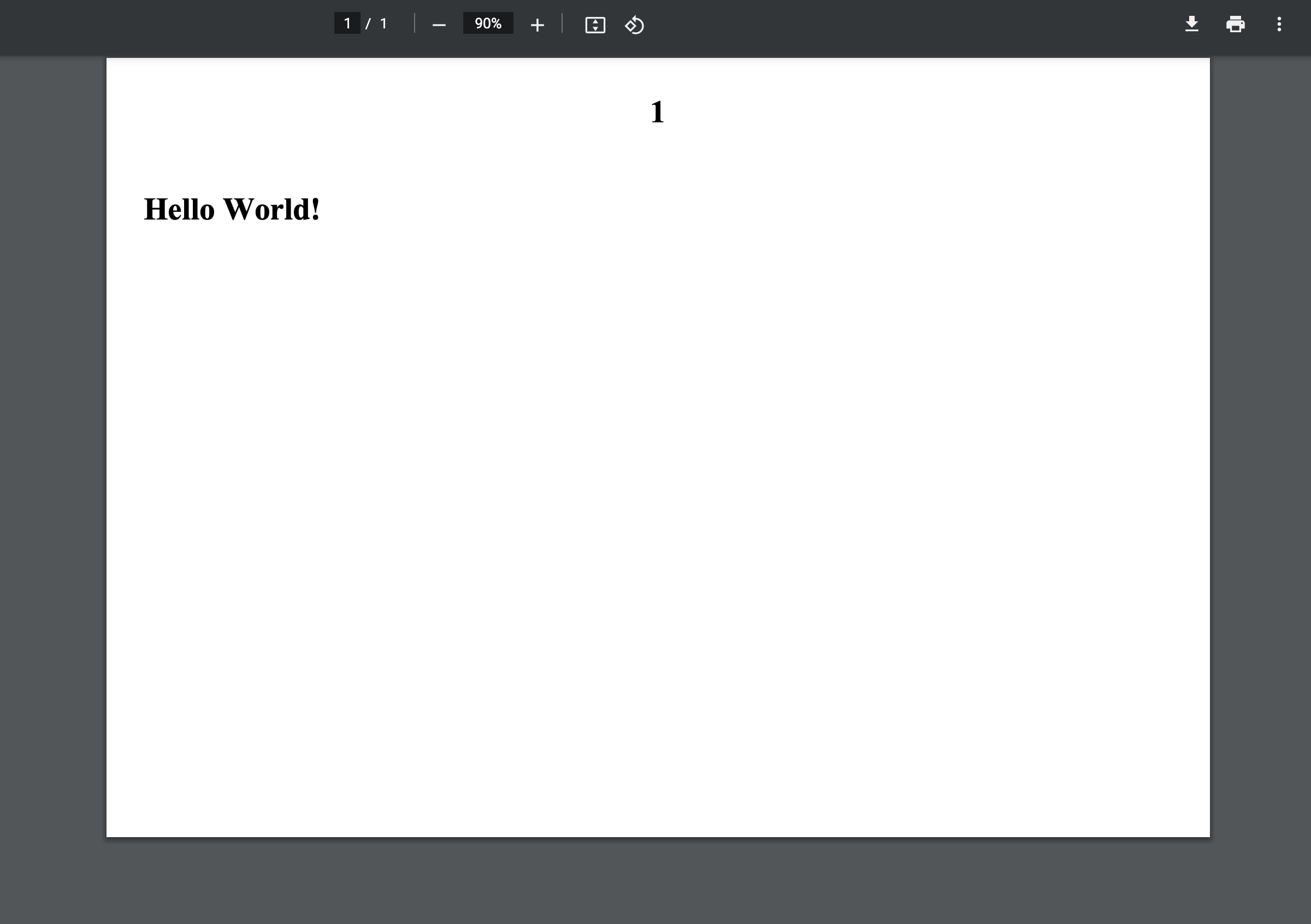Click the large page number 1 on document
Image resolution: width=1311 pixels, height=924 pixels.
657,112
